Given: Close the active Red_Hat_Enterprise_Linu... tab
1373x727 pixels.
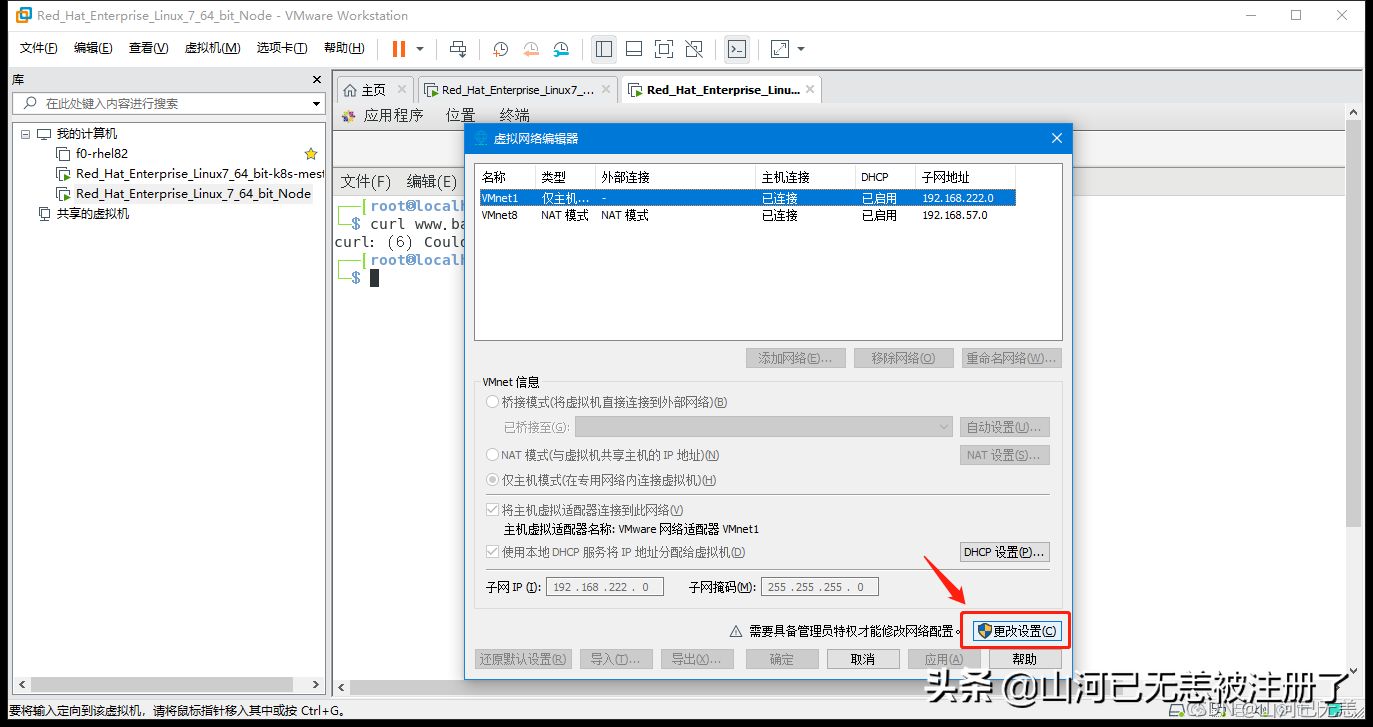Looking at the screenshot, I should tap(811, 89).
